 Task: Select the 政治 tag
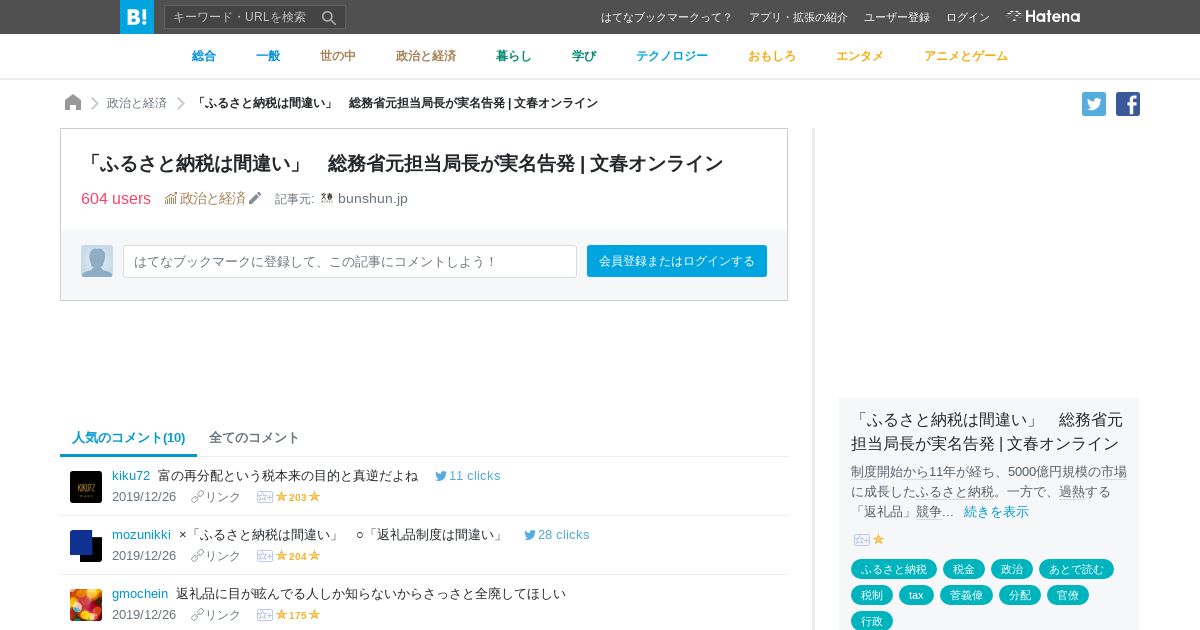pos(1012,569)
